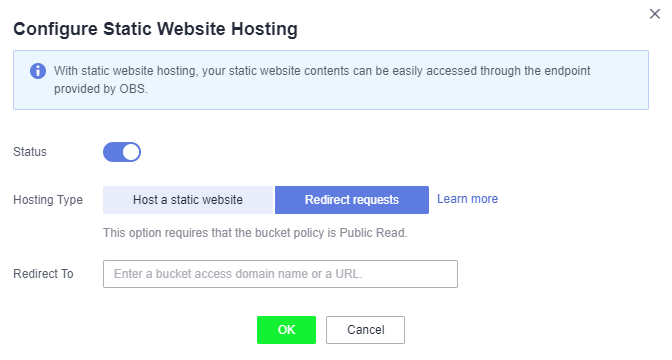Click the Hosting Type label
This screenshot has width=672, height=360.
(48, 200)
